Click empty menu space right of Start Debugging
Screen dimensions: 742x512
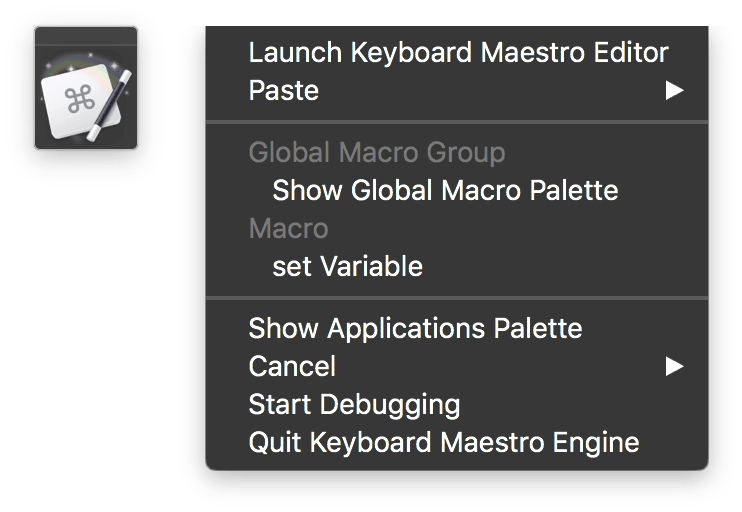click(580, 404)
